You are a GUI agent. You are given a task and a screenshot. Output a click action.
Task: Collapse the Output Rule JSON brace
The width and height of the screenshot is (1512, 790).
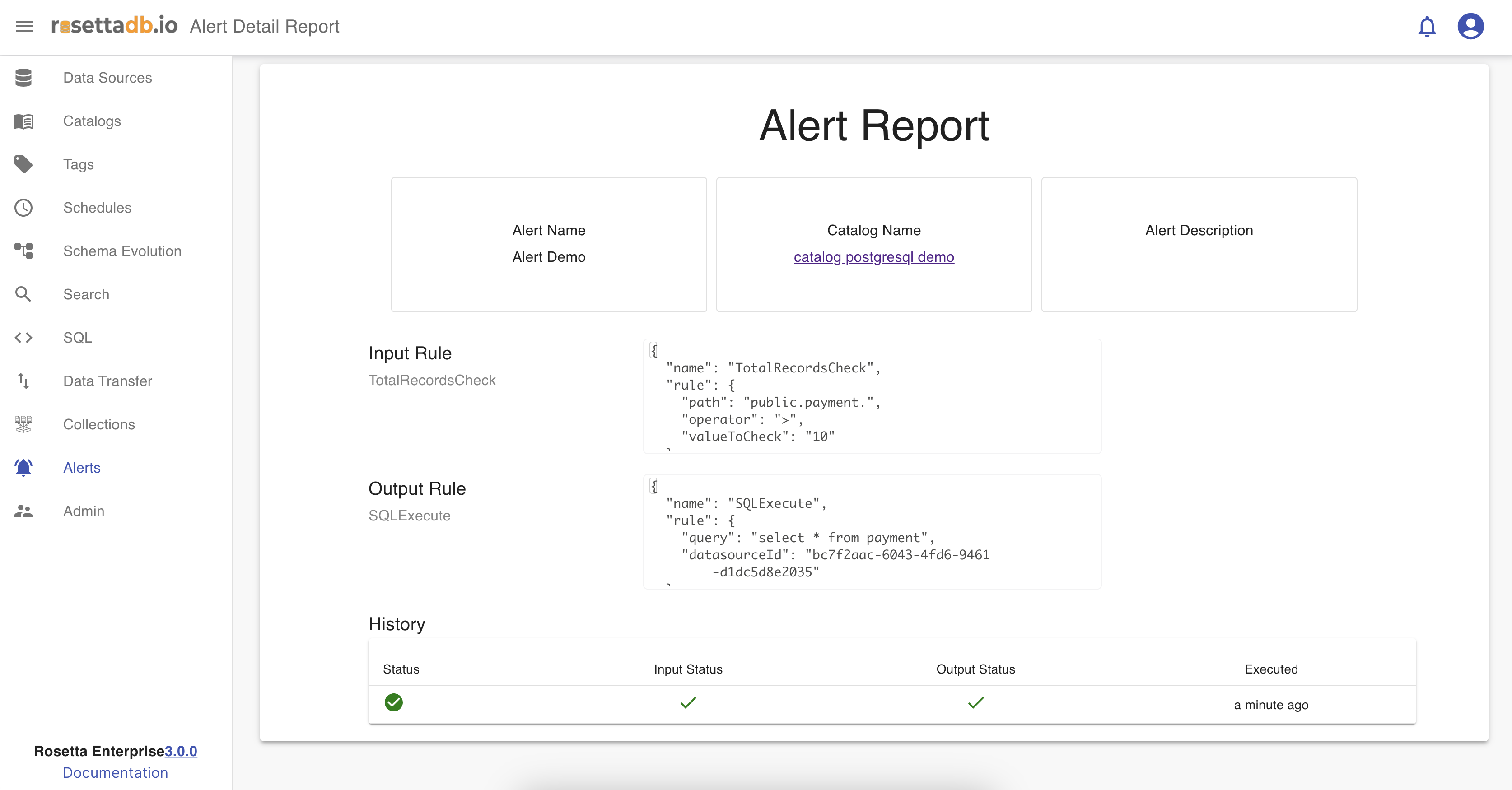click(x=653, y=486)
